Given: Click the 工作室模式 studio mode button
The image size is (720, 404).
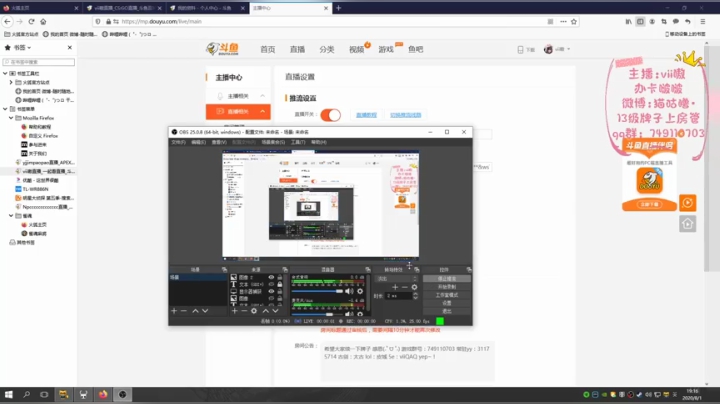Looking at the screenshot, I should pos(447,295).
